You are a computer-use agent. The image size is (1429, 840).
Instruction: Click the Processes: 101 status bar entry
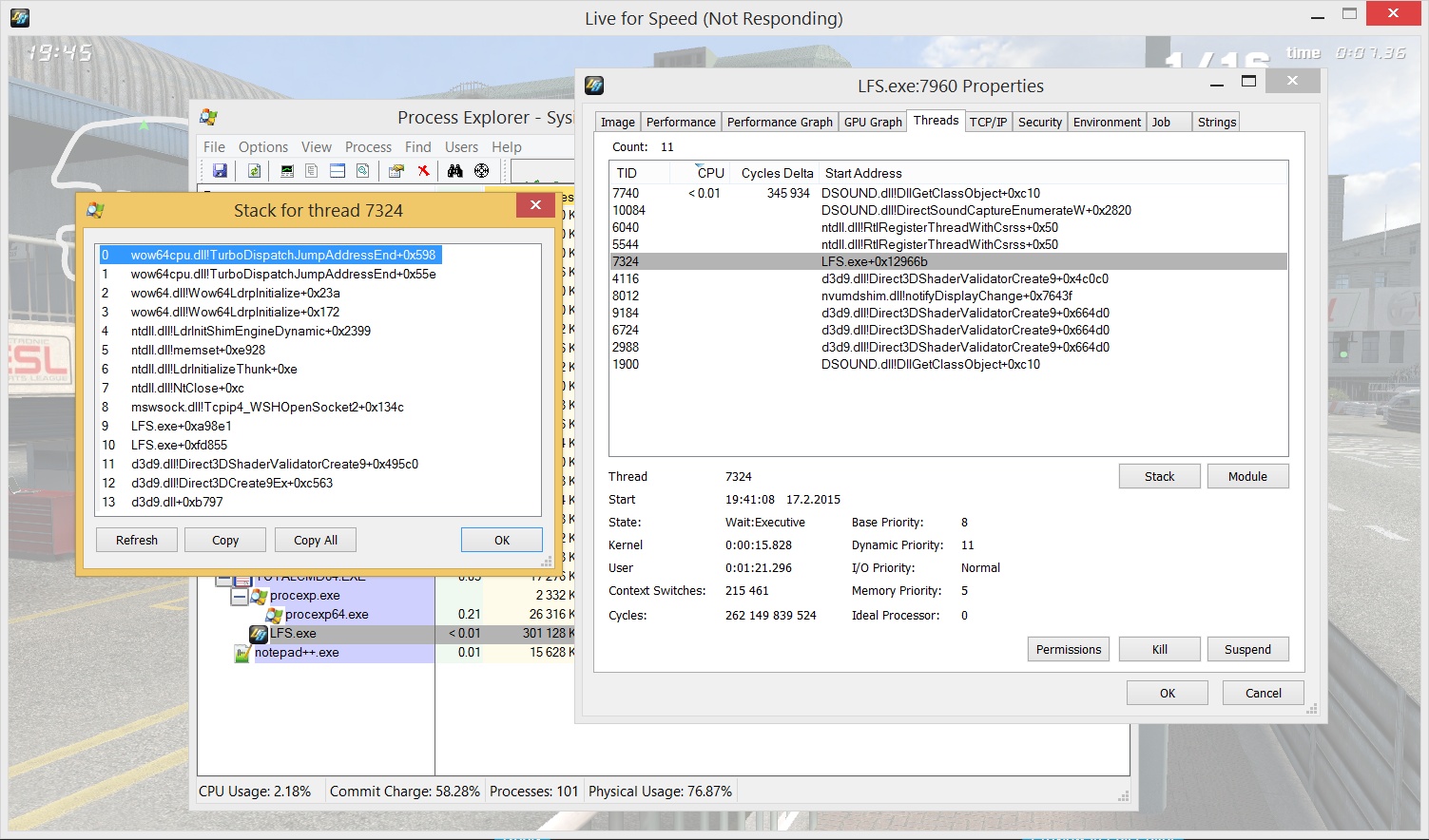tap(533, 792)
